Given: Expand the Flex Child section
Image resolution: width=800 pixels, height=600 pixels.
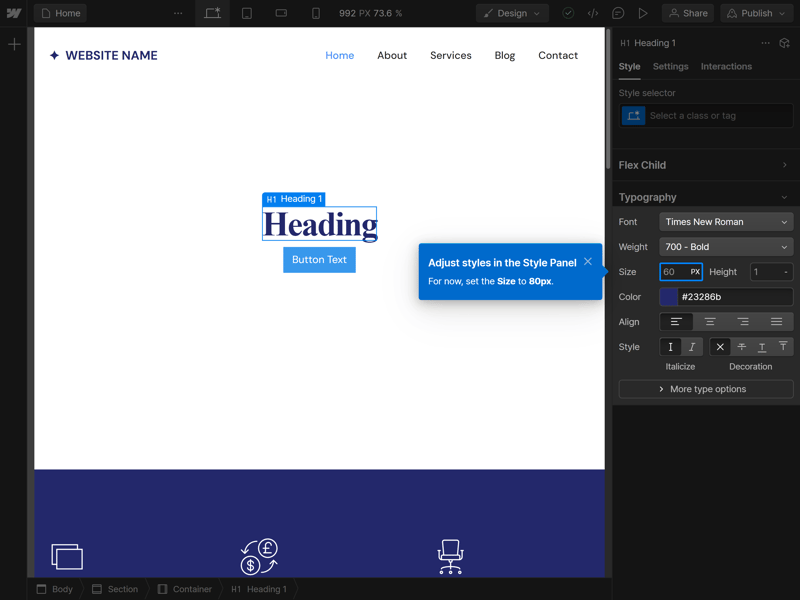Looking at the screenshot, I should click(705, 165).
